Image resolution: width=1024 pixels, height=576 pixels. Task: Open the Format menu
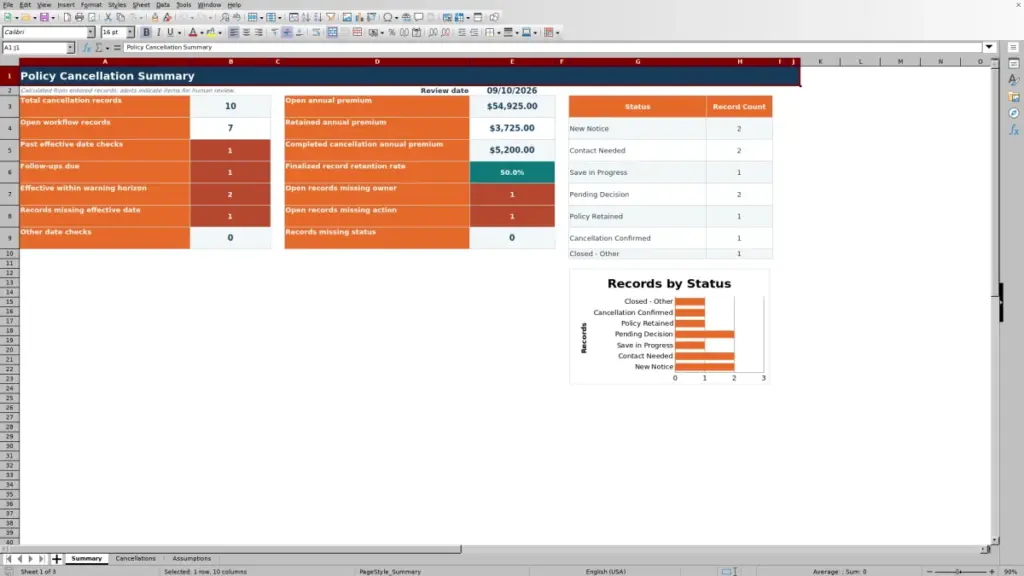[91, 5]
